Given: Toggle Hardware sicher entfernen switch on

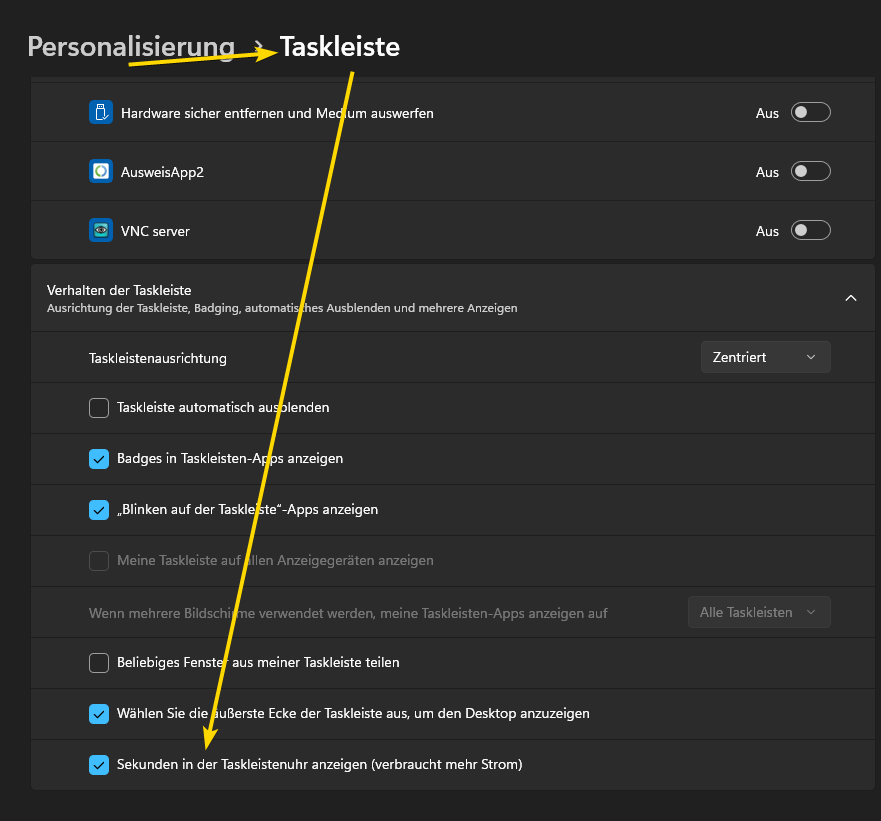Looking at the screenshot, I should [810, 113].
